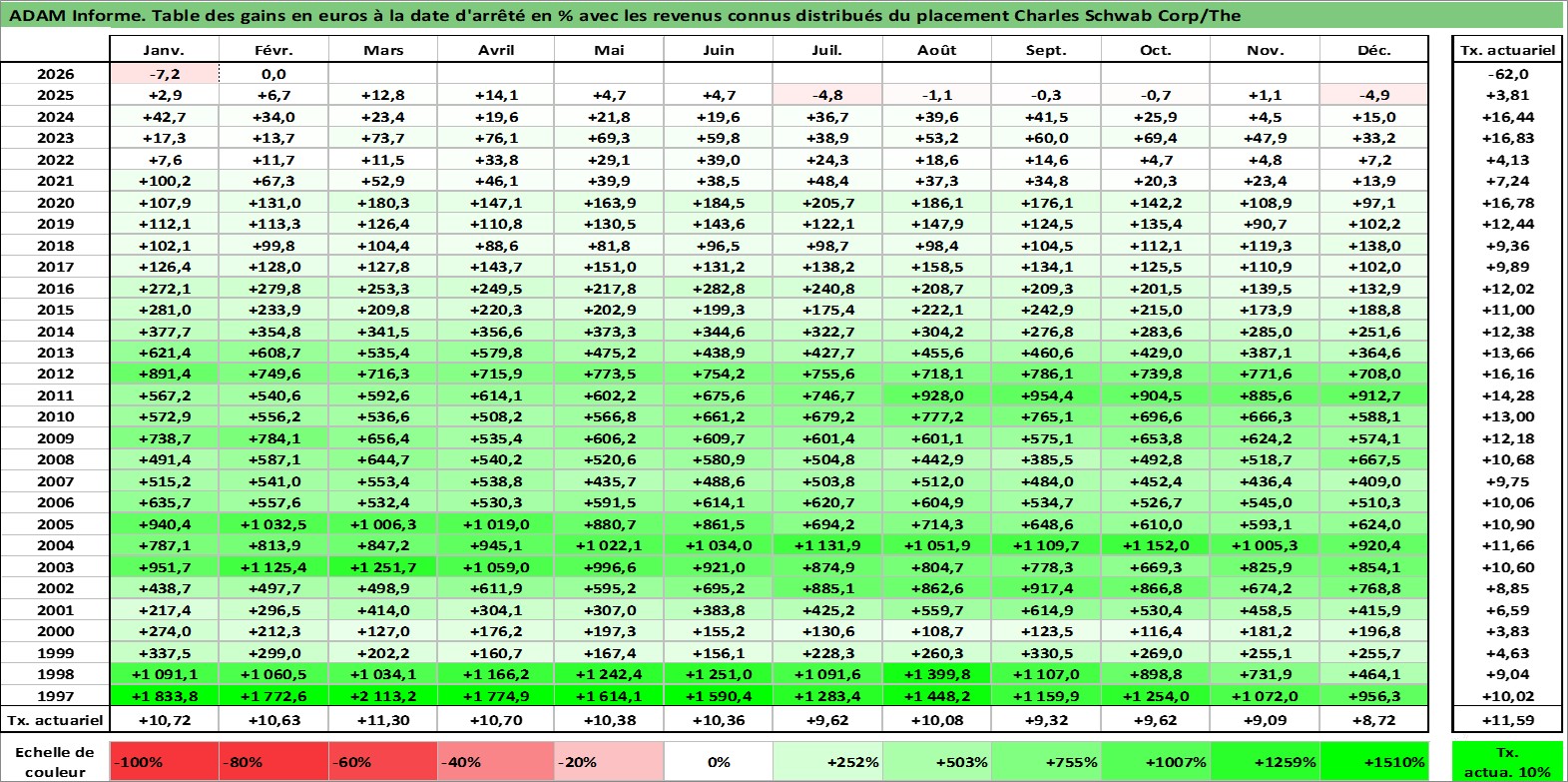Click the Déc. column header

point(1374,50)
